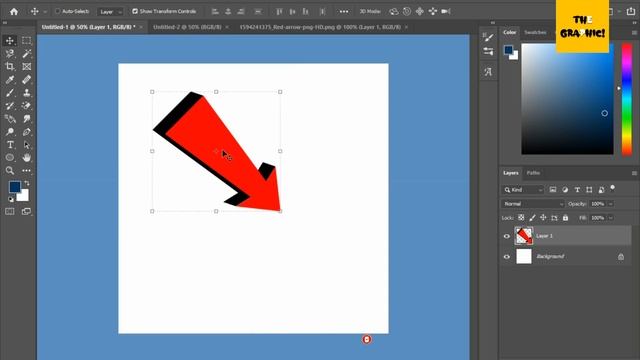Switch to the Paths panel tab
Image resolution: width=640 pixels, height=360 pixels.
pos(533,173)
